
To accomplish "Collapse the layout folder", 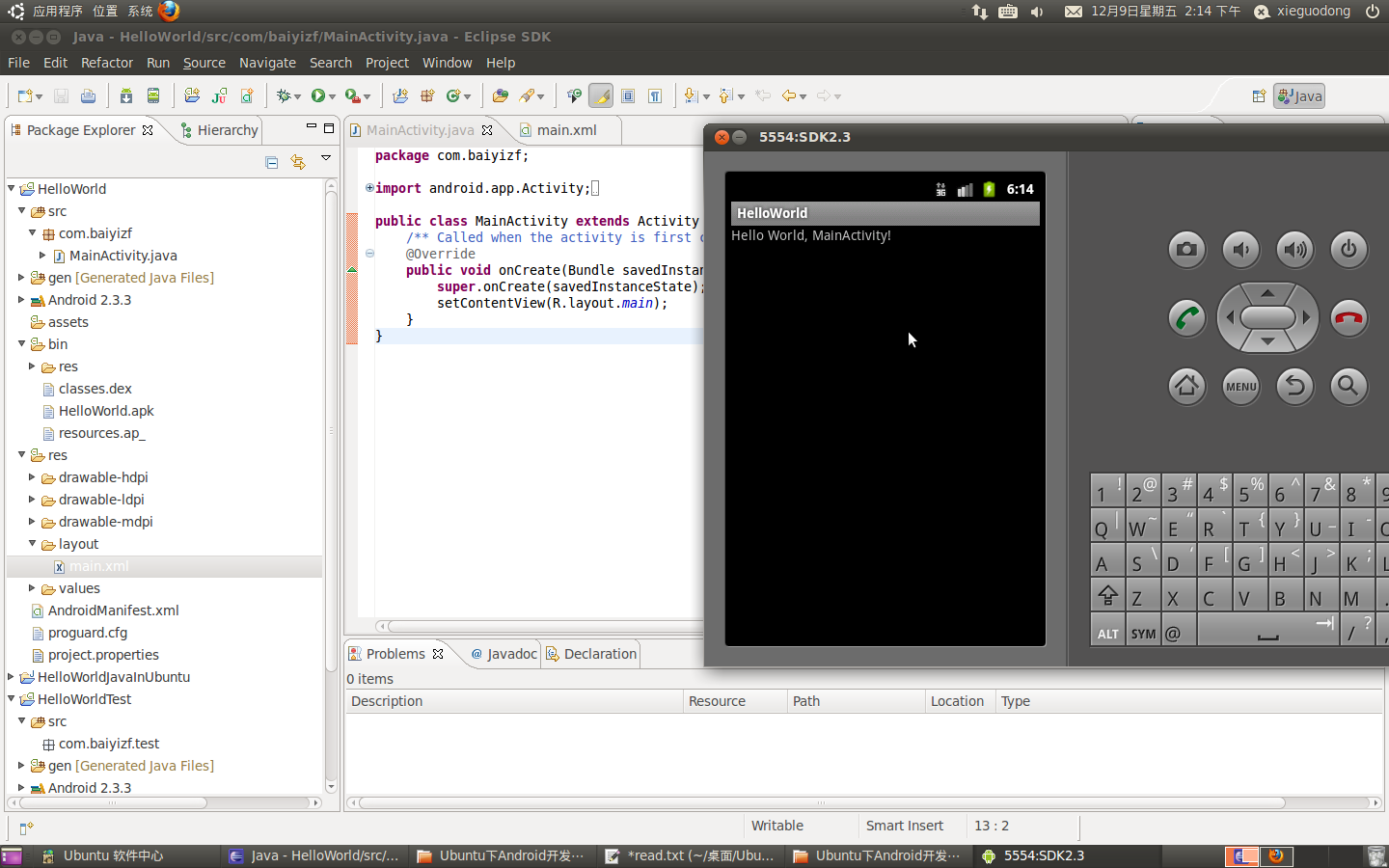I will pyautogui.click(x=32, y=544).
